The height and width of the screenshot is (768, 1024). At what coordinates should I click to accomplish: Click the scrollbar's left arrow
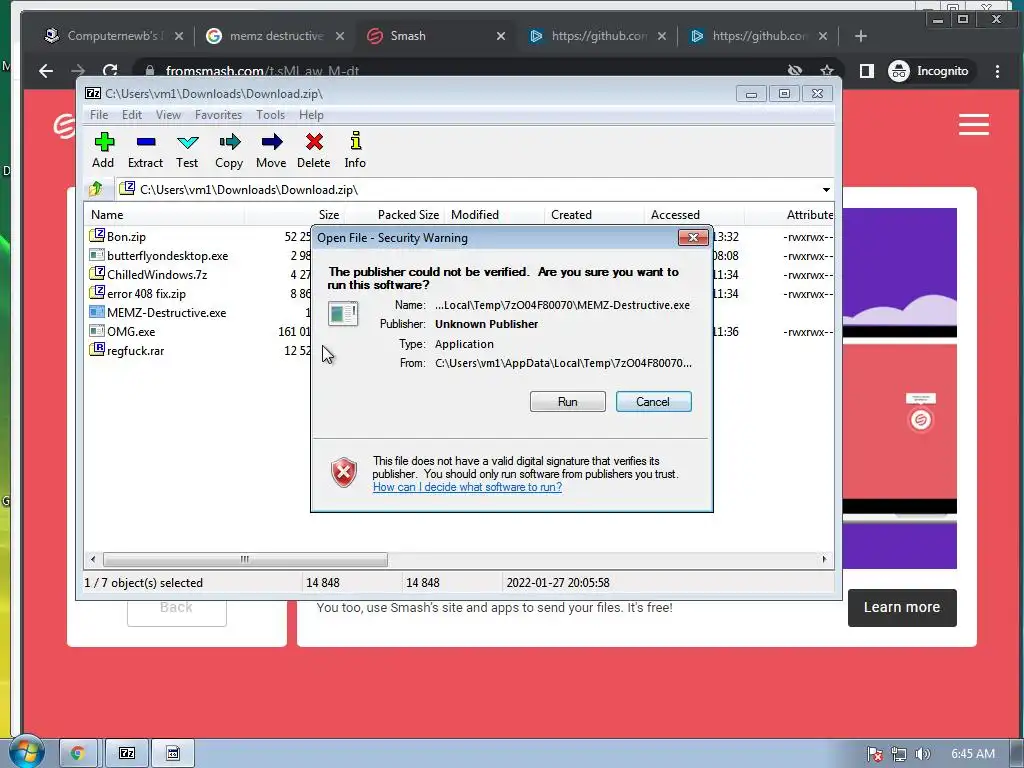click(x=93, y=559)
